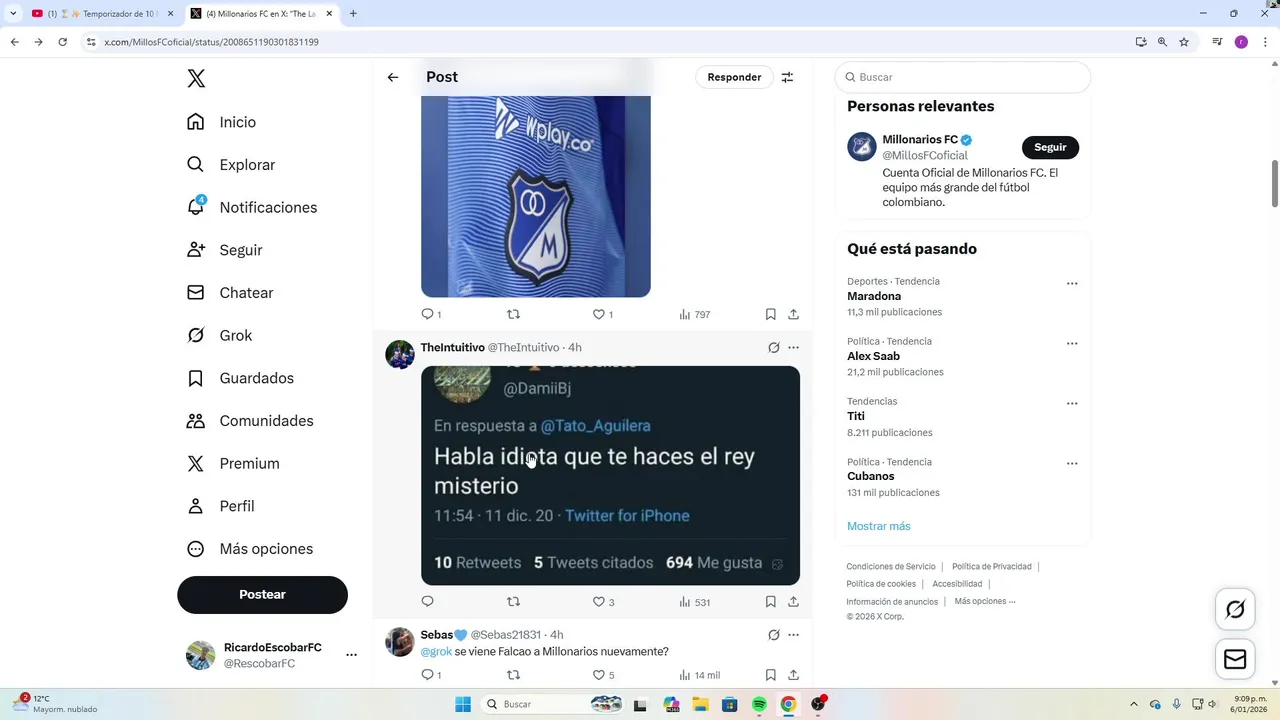Bookmark TheIntuitivo post
This screenshot has width=1280, height=720.
(770, 602)
